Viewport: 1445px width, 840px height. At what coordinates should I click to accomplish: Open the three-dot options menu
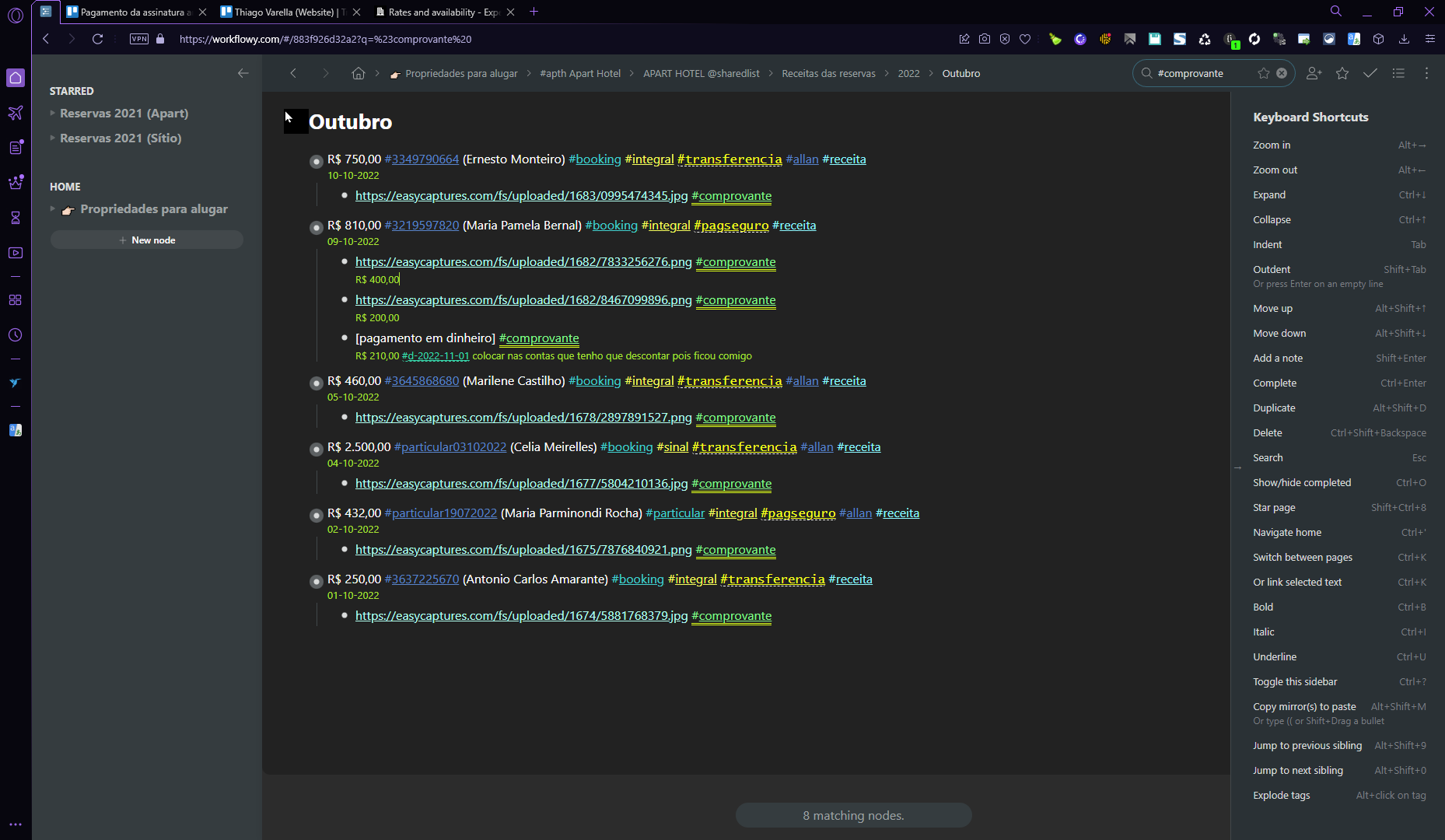click(1426, 73)
